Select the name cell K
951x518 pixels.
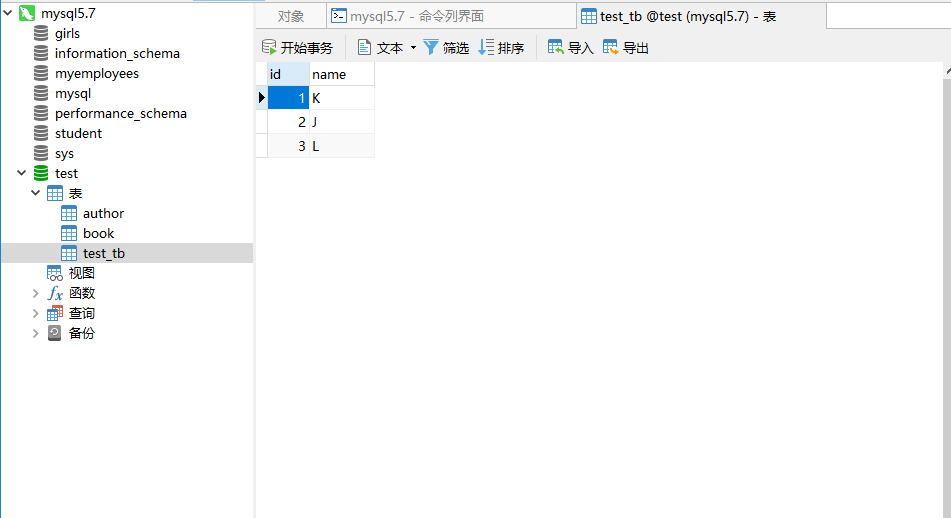[341, 98]
